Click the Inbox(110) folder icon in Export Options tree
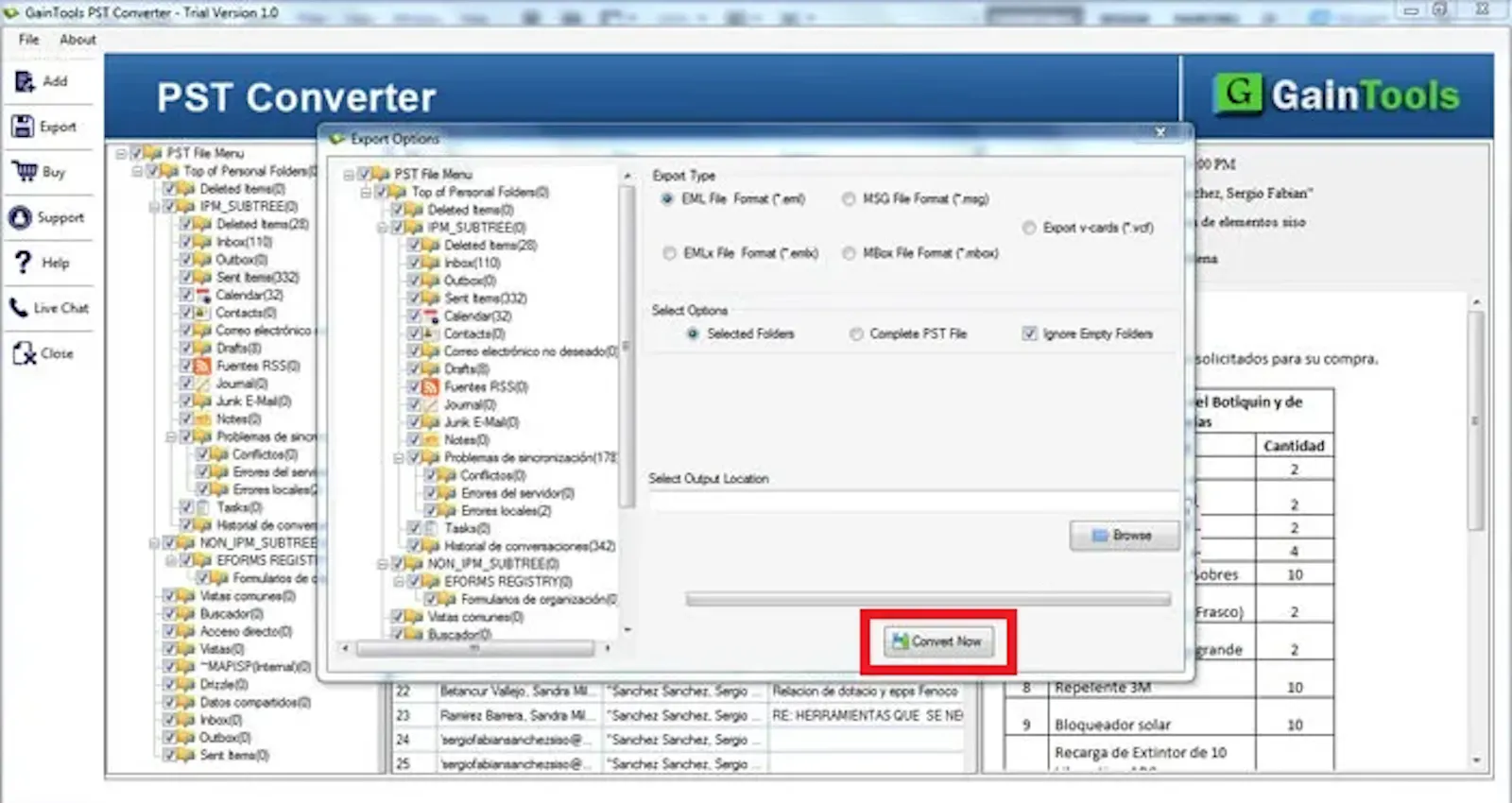 coord(431,263)
